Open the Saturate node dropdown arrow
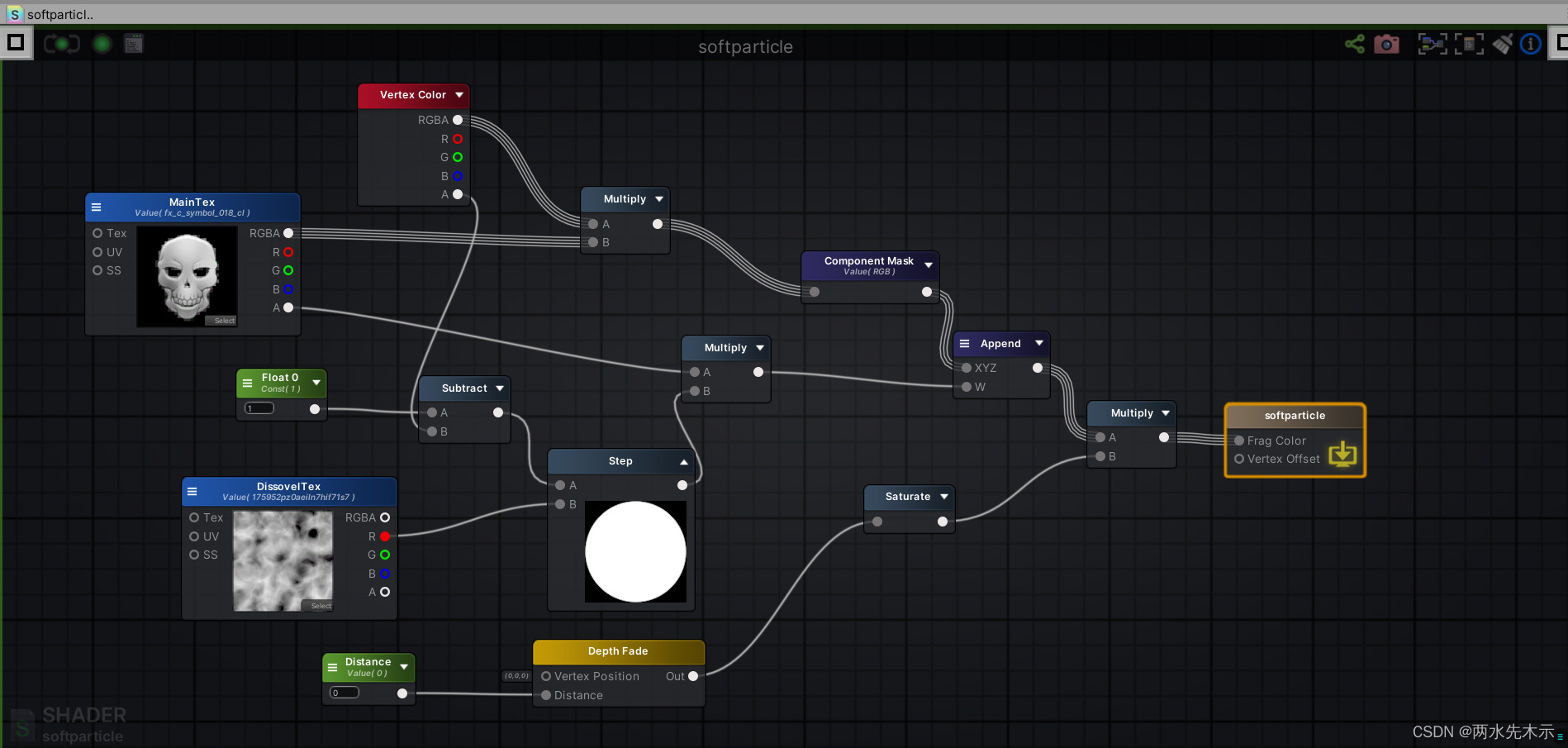1568x748 pixels. pyautogui.click(x=944, y=497)
